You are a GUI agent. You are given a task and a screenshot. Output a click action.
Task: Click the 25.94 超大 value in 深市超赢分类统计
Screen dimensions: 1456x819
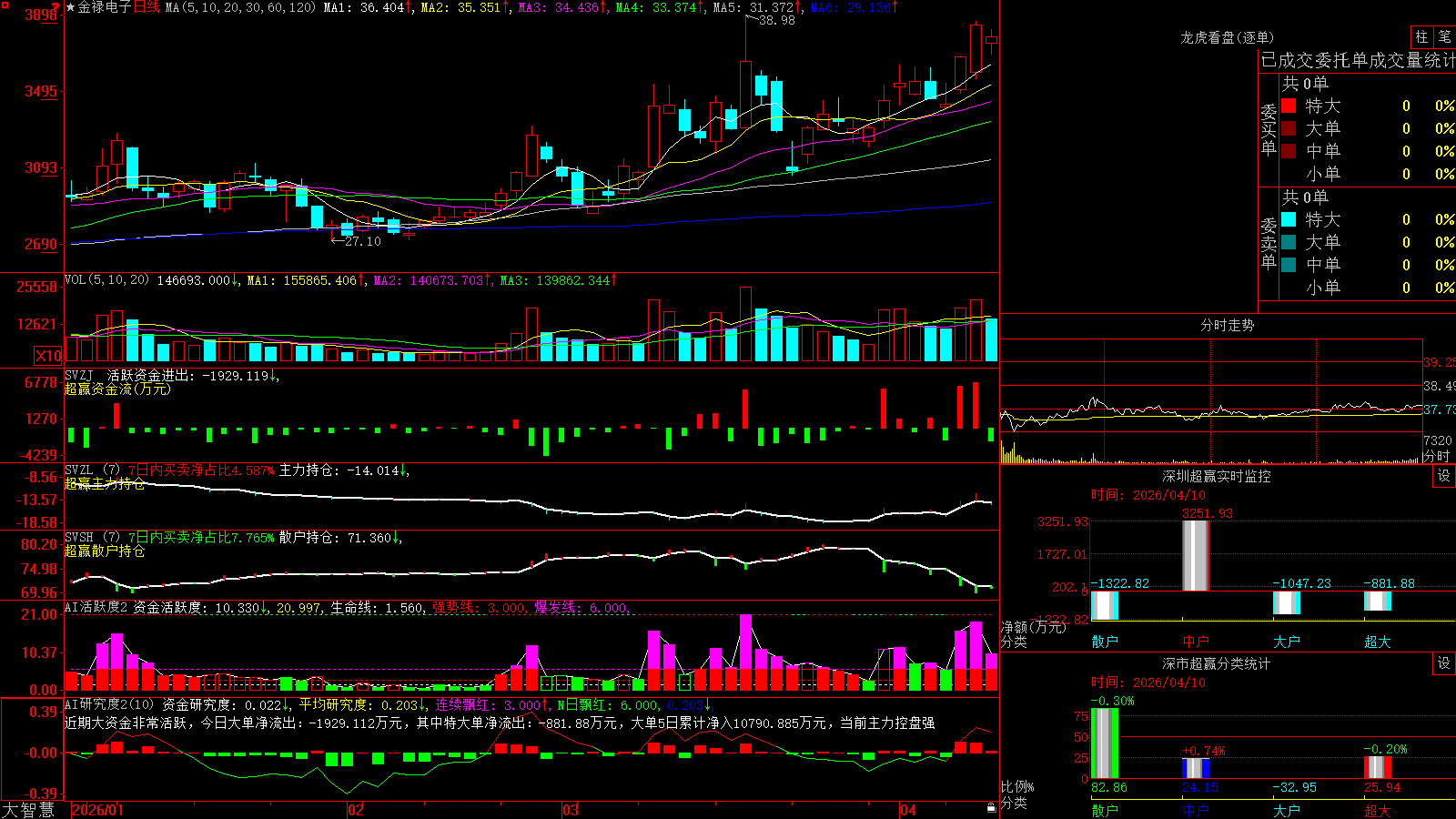1382,787
